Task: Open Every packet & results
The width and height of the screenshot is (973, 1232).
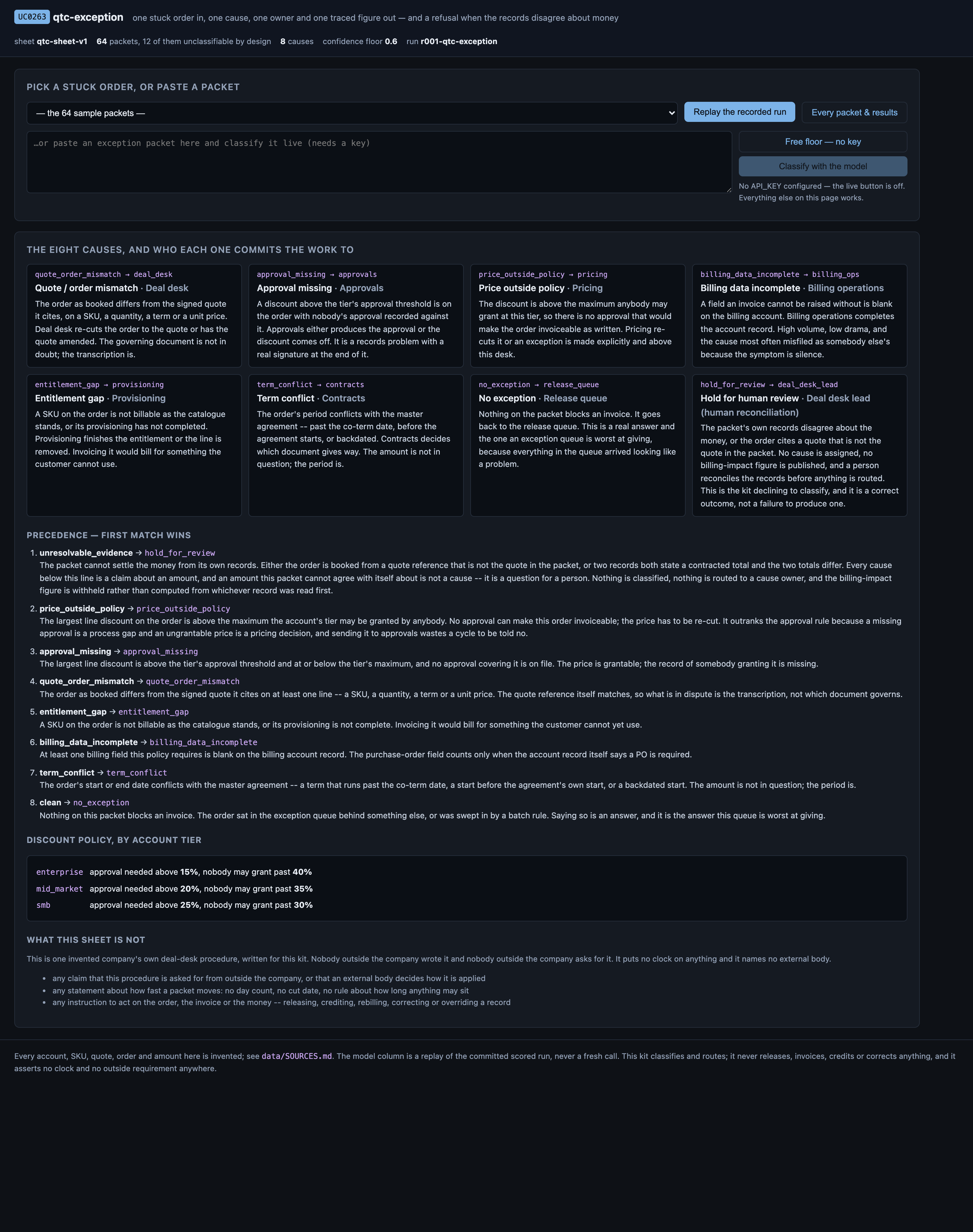Action: [x=854, y=113]
